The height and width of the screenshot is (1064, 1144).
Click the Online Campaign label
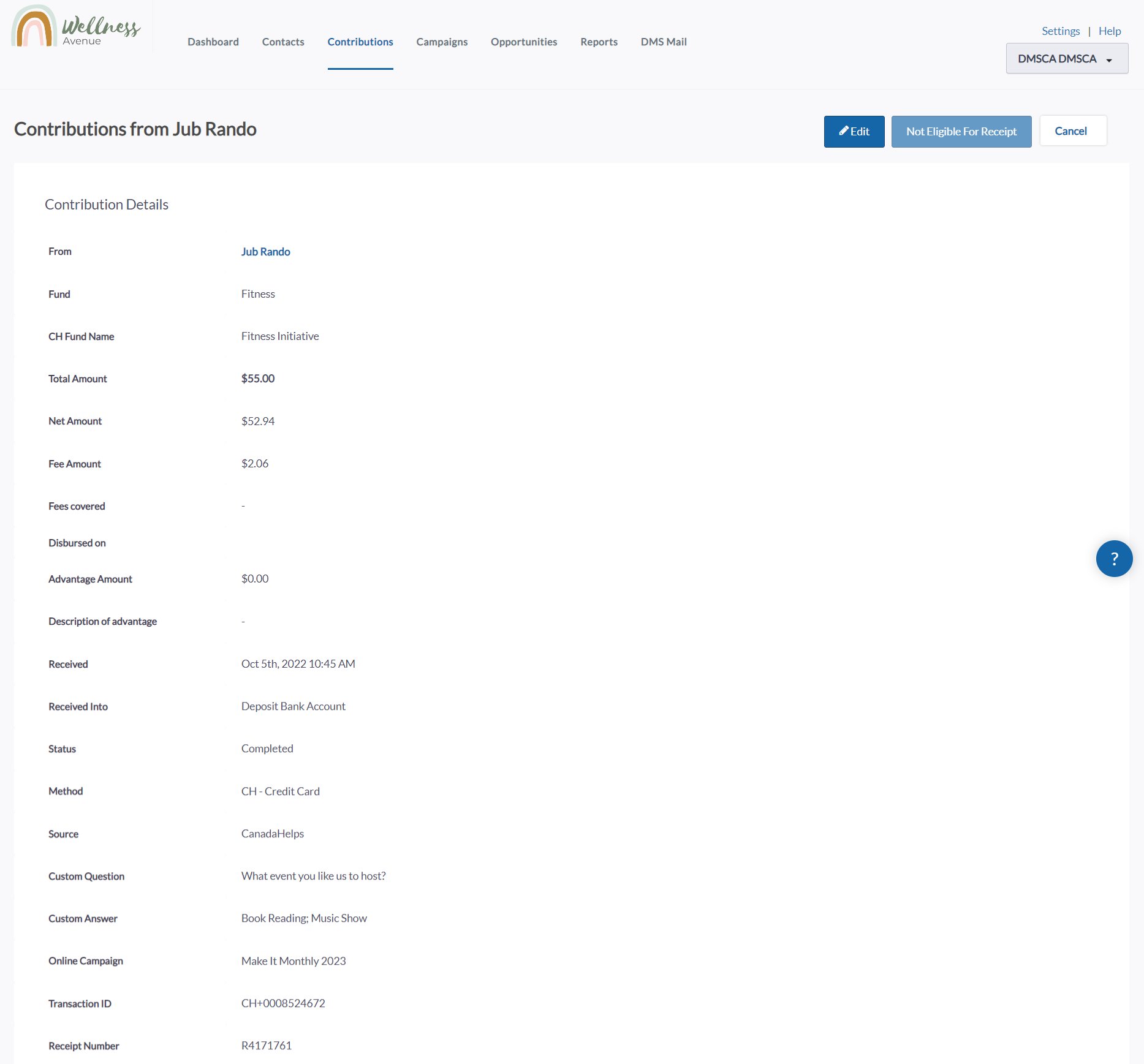tap(86, 961)
